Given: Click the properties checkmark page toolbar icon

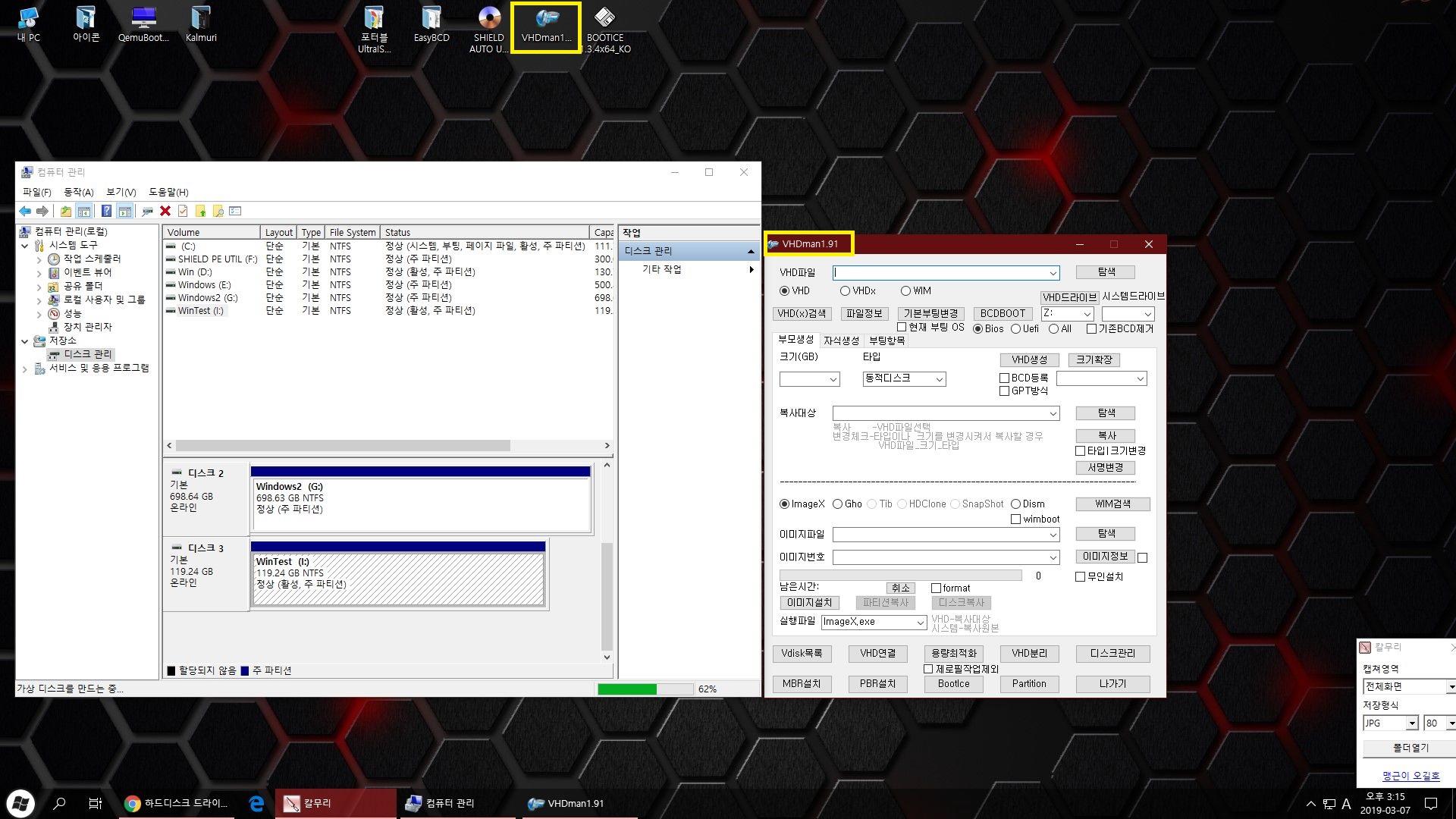Looking at the screenshot, I should coord(183,212).
